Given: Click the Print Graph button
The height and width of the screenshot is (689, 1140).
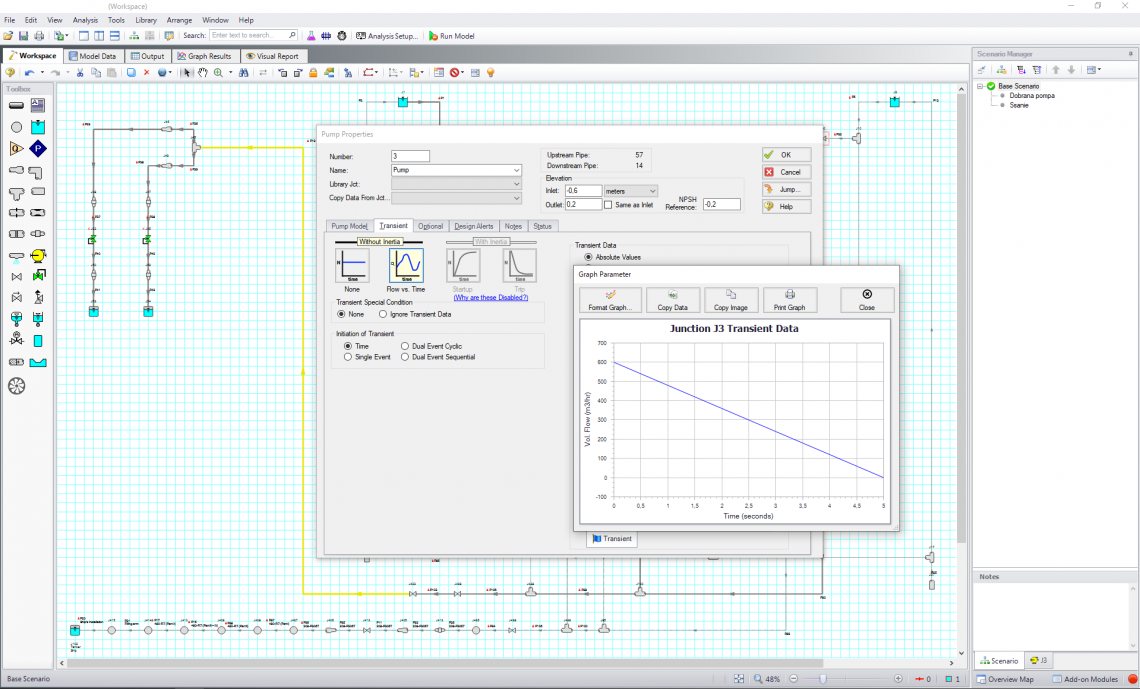Looking at the screenshot, I should pos(790,300).
